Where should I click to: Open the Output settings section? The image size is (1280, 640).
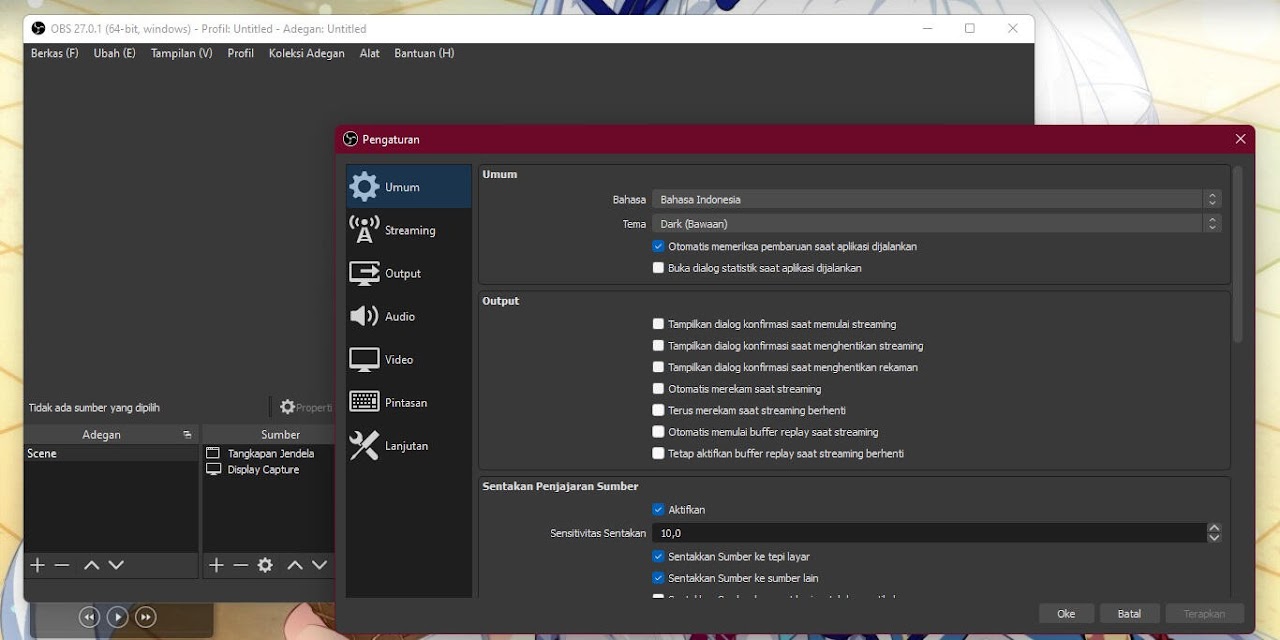point(402,273)
